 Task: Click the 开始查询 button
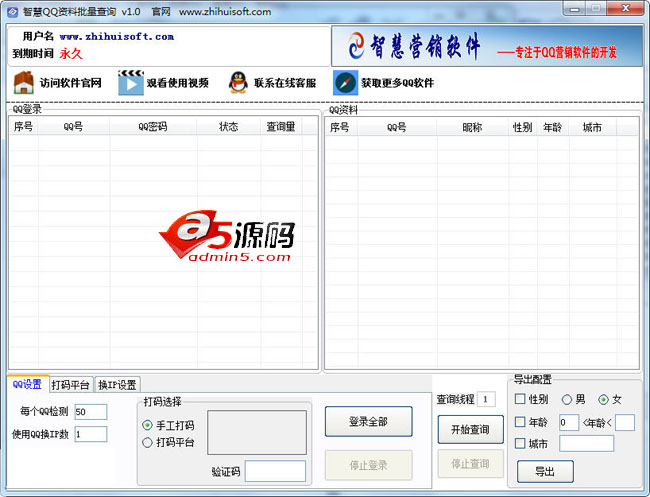471,429
